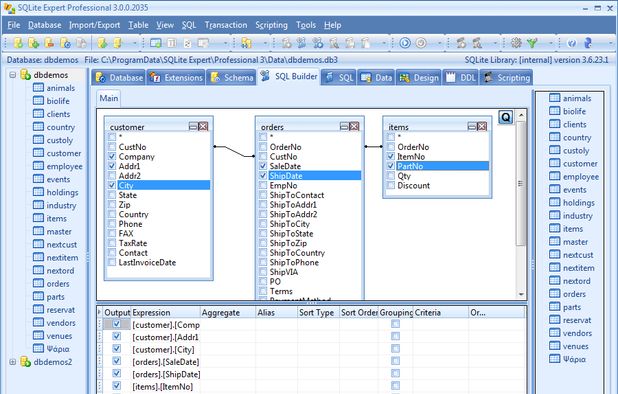This screenshot has width=618, height=394.
Task: Open the Import/Export menu
Action: point(94,25)
